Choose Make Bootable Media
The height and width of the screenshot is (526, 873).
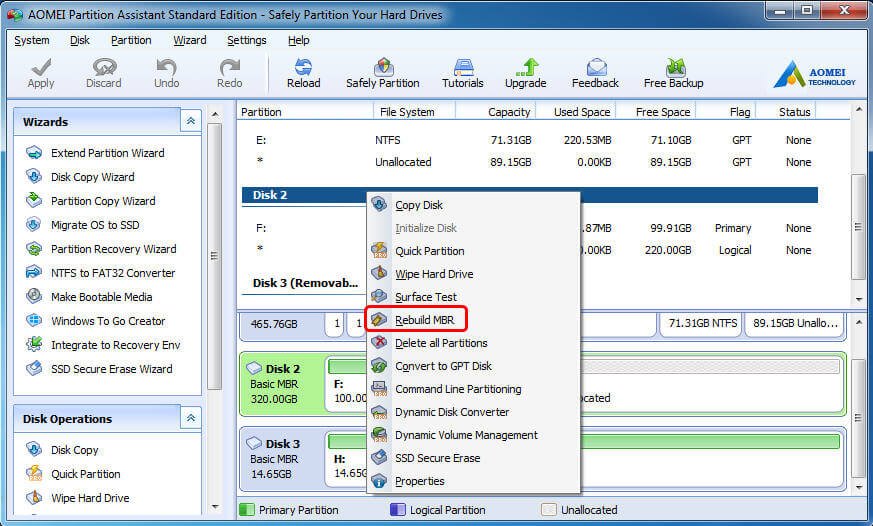point(89,296)
